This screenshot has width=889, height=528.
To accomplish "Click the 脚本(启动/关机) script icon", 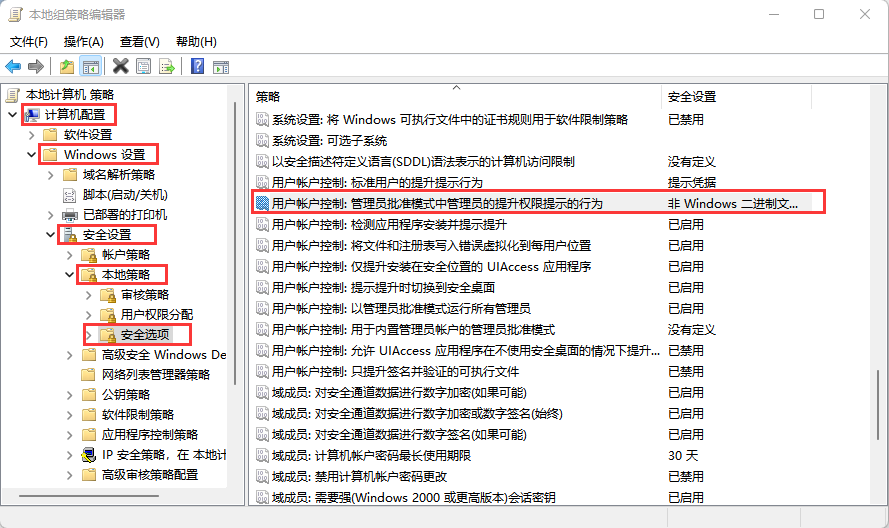I will coord(69,195).
